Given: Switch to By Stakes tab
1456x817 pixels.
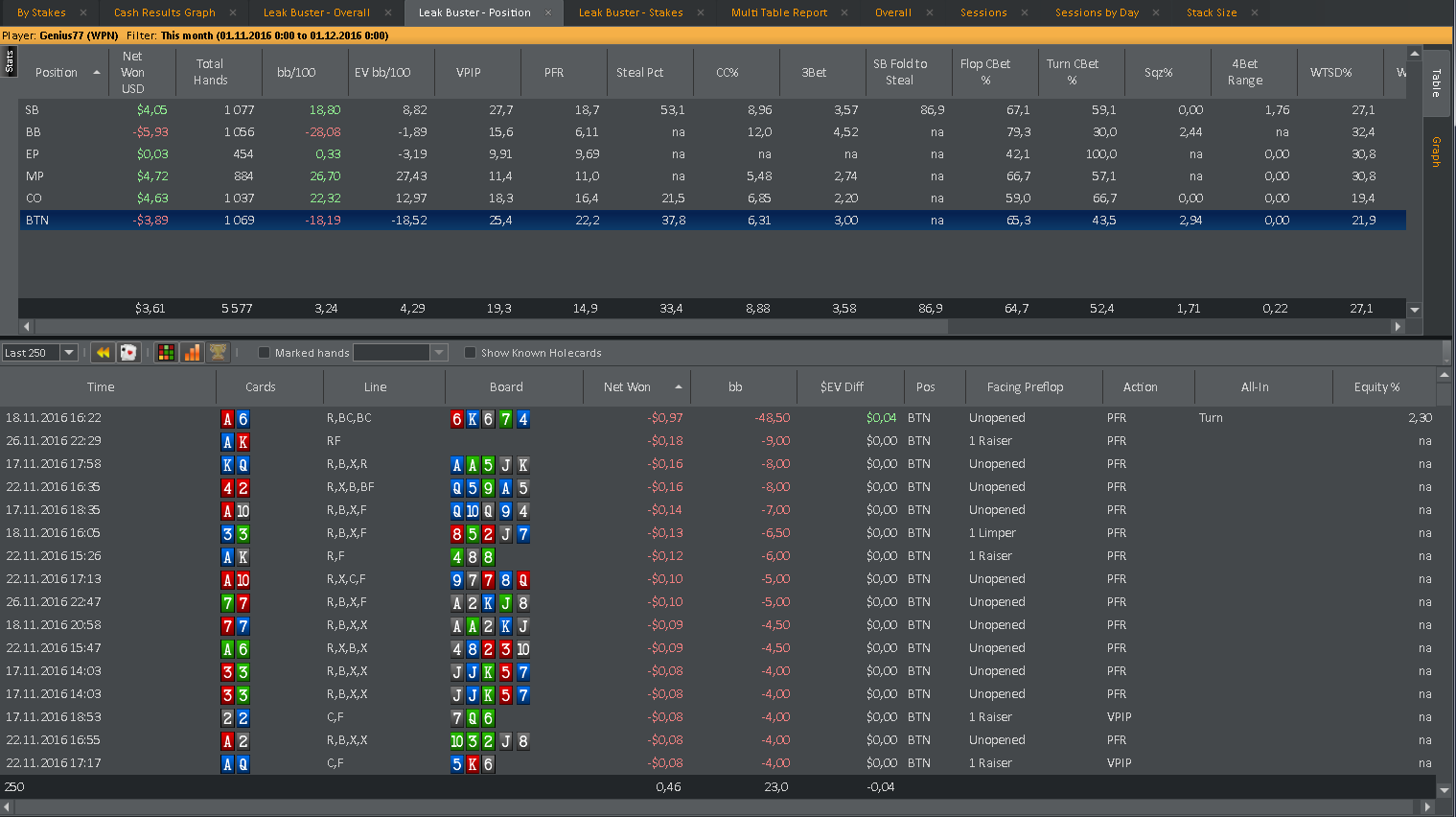Looking at the screenshot, I should click(41, 12).
